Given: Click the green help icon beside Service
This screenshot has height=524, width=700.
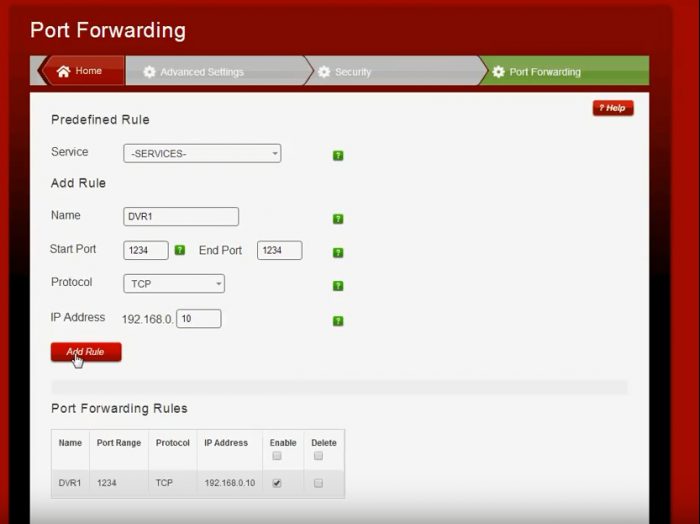Looking at the screenshot, I should (x=338, y=156).
